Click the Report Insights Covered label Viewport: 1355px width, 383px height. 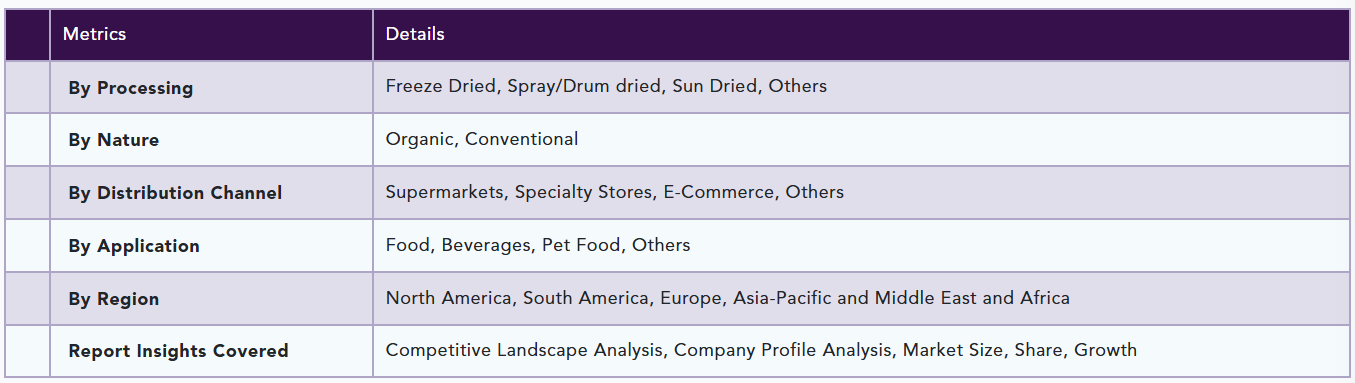click(178, 351)
